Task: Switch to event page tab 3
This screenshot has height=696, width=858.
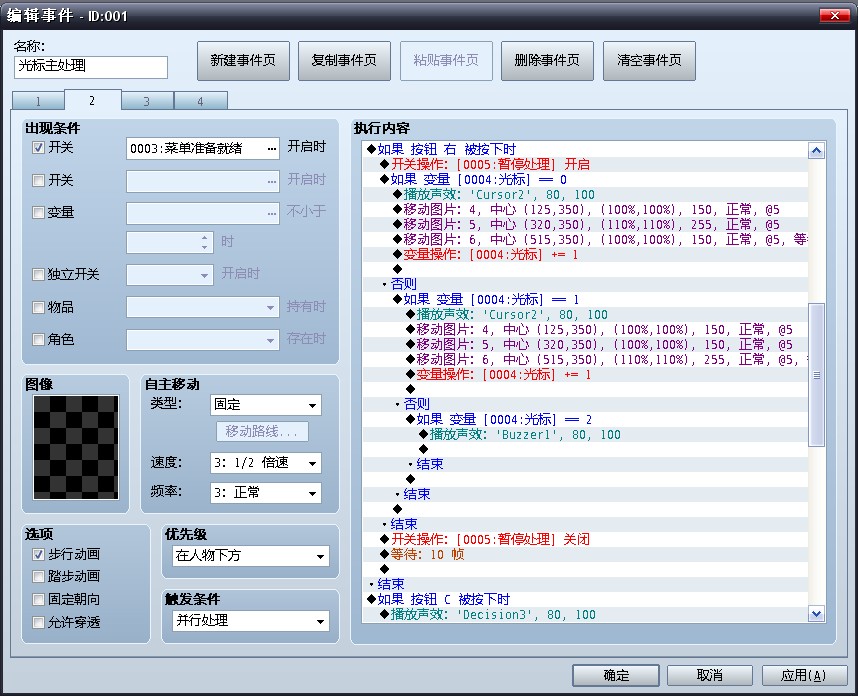Action: pos(147,101)
